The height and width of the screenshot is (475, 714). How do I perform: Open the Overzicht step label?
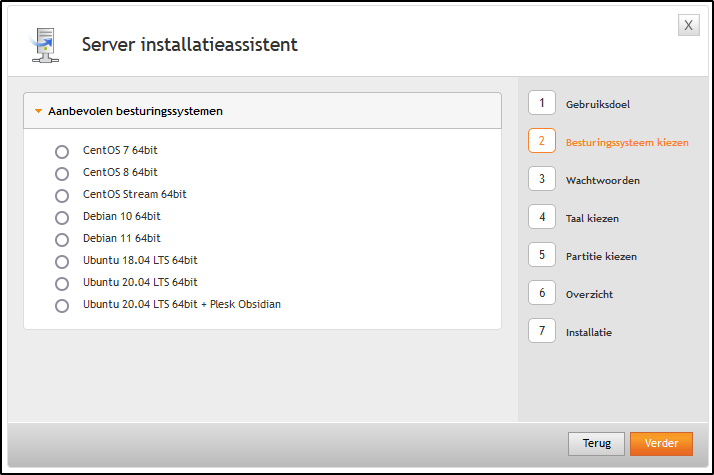pyautogui.click(x=589, y=294)
